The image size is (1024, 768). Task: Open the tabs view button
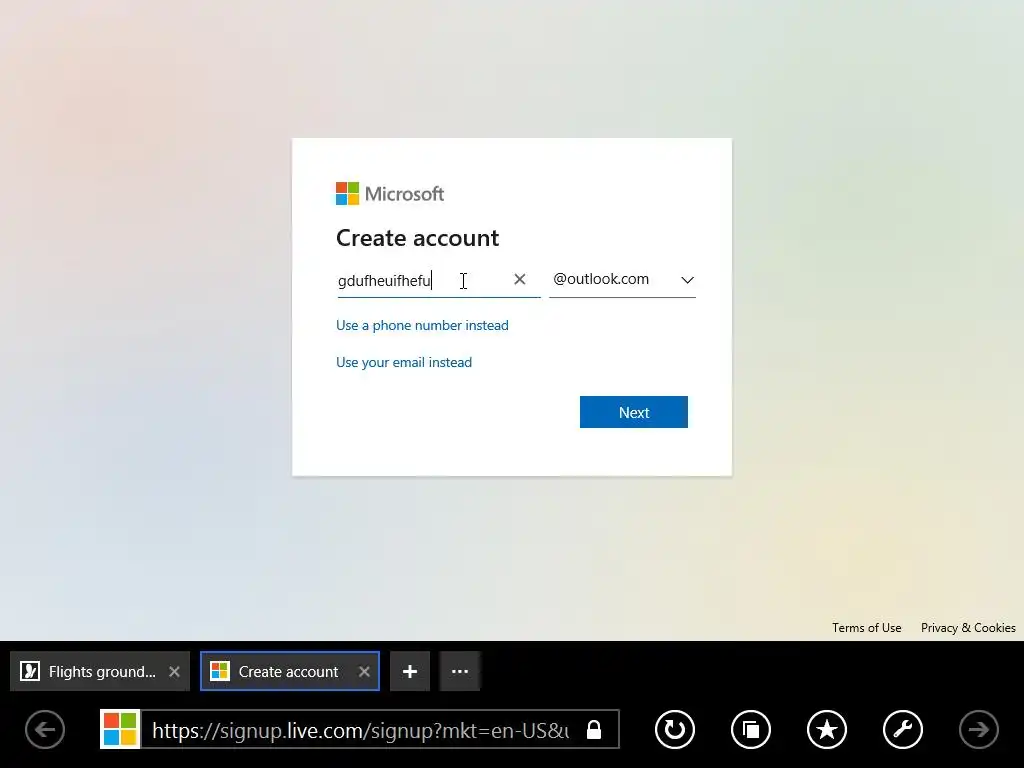click(751, 729)
